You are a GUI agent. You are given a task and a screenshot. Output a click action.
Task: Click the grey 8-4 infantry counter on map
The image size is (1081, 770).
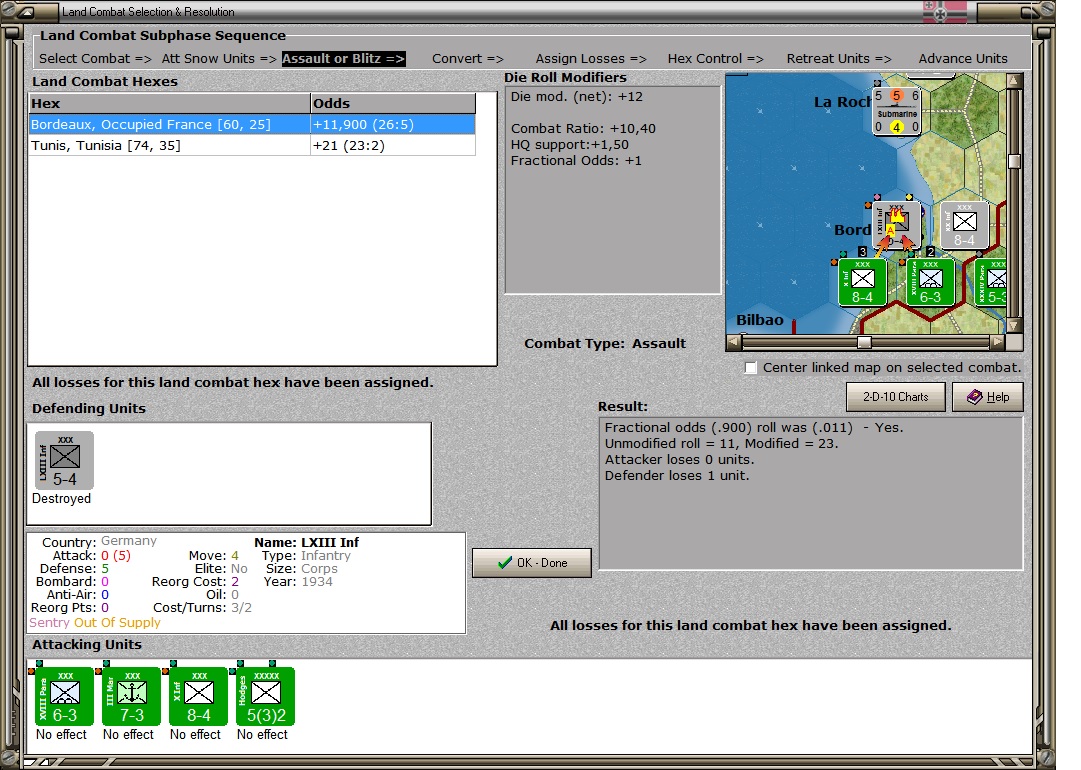tap(964, 225)
